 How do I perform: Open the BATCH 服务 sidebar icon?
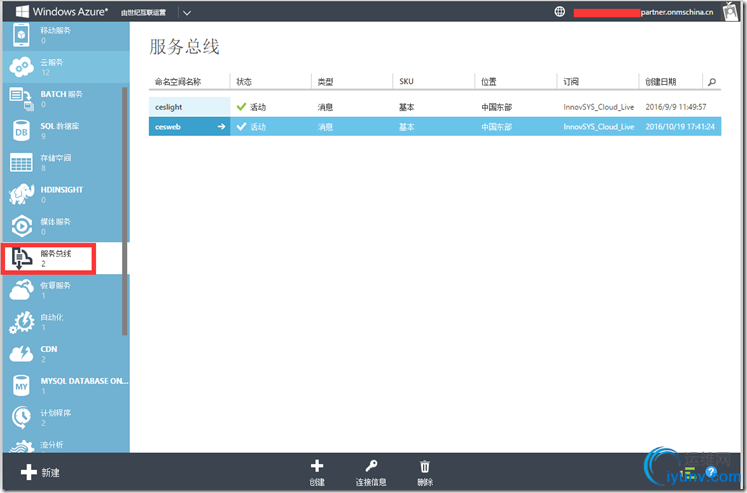[21, 99]
